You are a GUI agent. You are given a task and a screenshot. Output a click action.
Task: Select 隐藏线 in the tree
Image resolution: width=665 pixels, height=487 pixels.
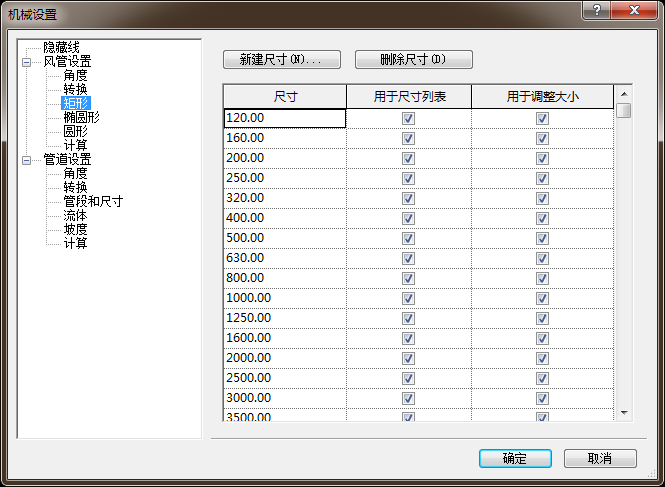click(61, 47)
